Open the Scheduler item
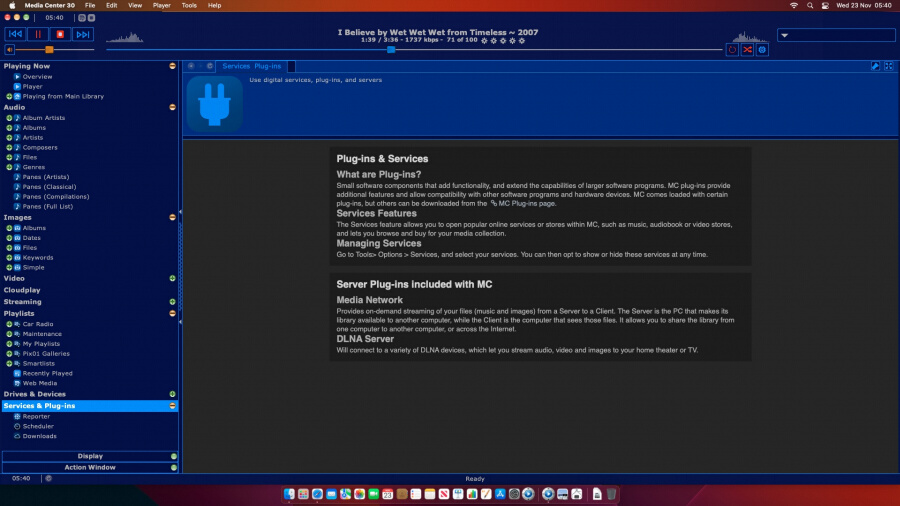This screenshot has width=900, height=506. click(x=38, y=426)
